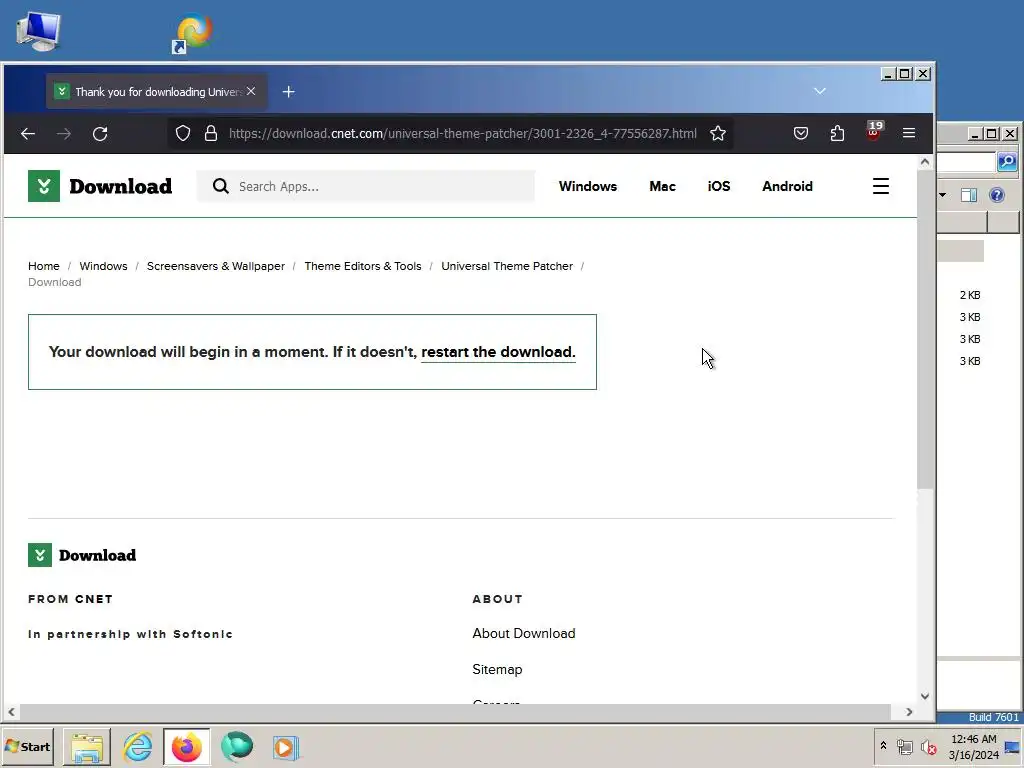Image resolution: width=1024 pixels, height=768 pixels.
Task: Expand view options dropdown in background window
Action: tap(942, 195)
